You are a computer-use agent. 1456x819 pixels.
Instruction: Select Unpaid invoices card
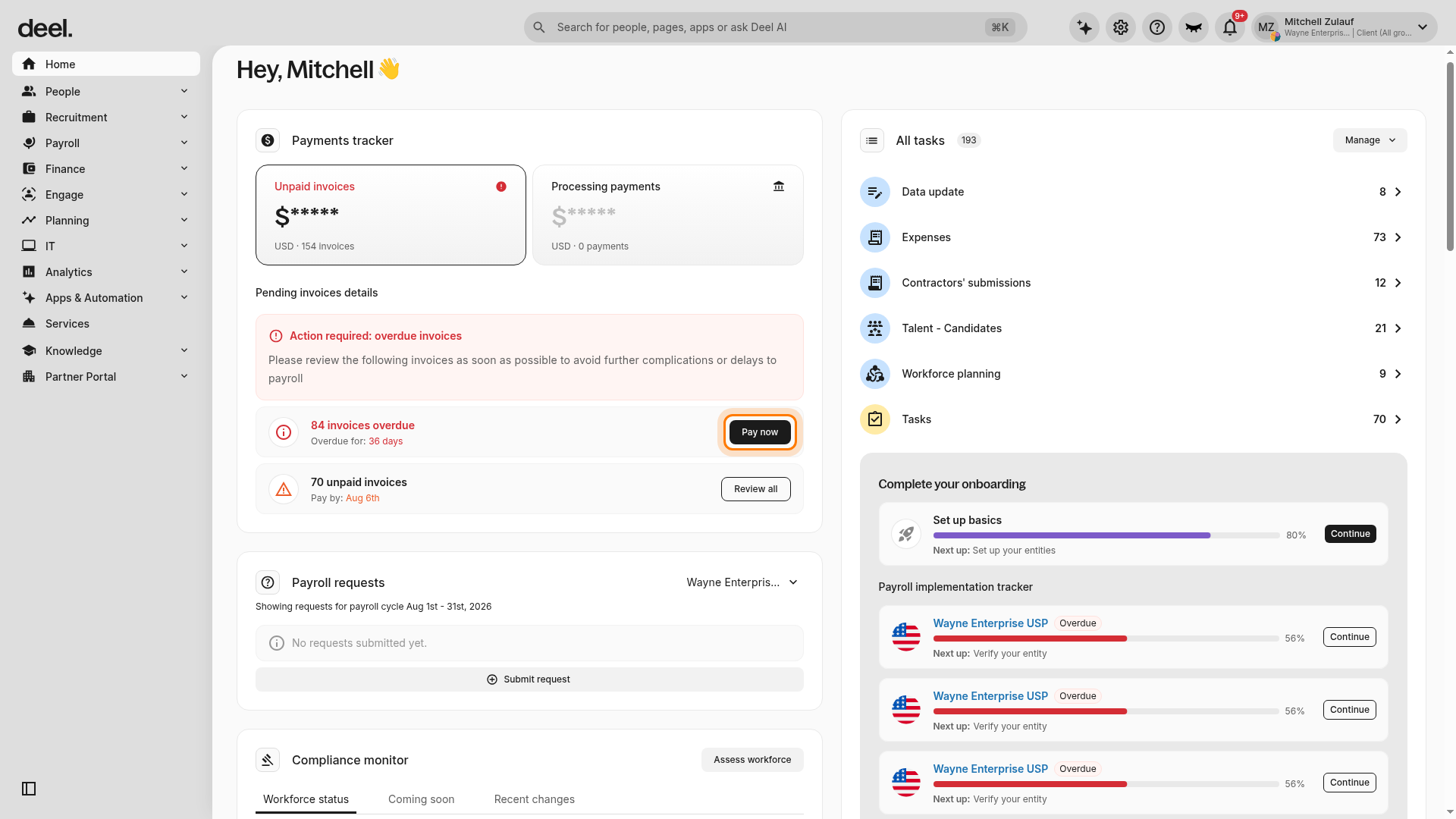pyautogui.click(x=391, y=215)
